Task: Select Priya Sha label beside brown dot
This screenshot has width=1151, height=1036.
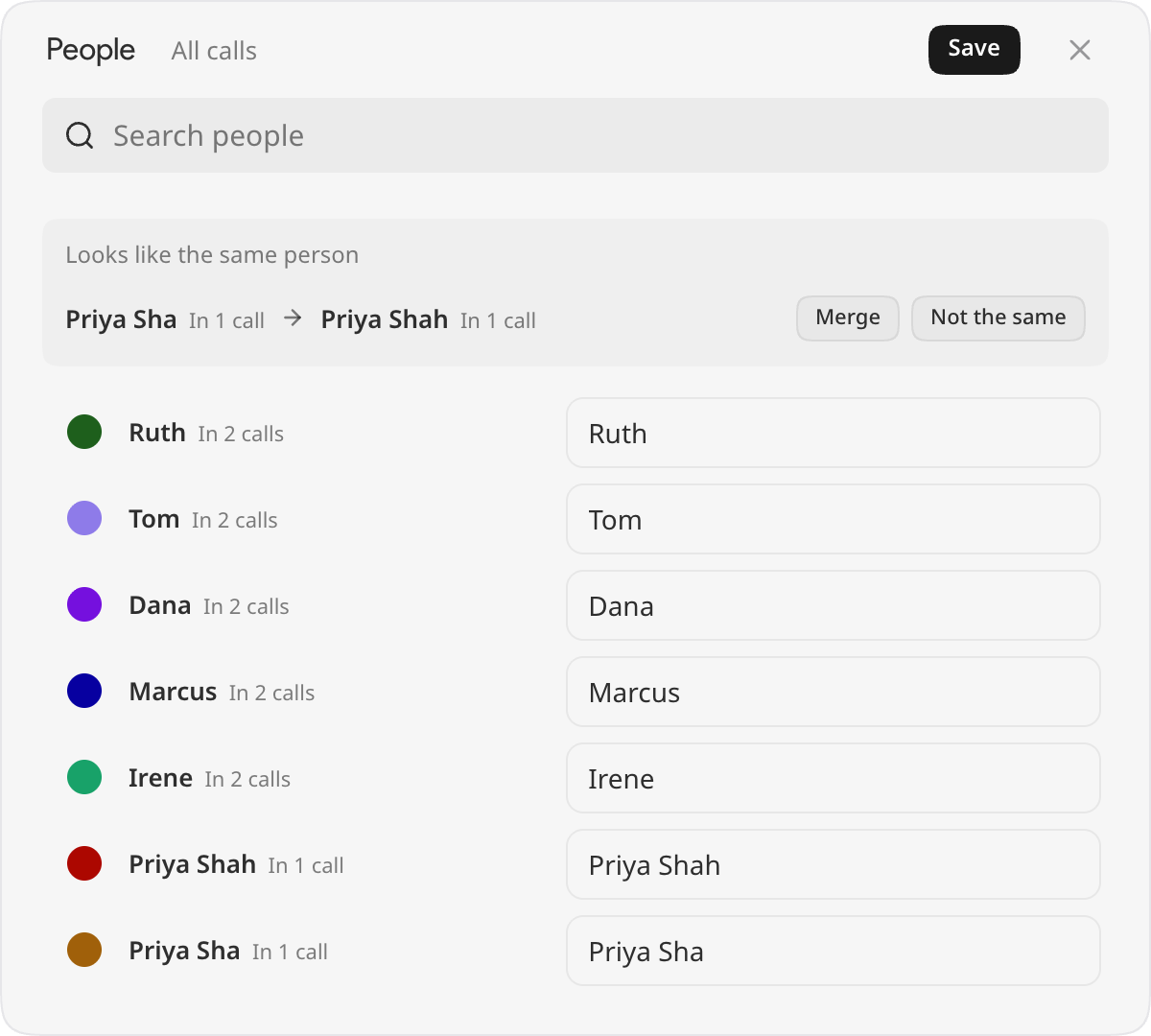Action: tap(184, 951)
